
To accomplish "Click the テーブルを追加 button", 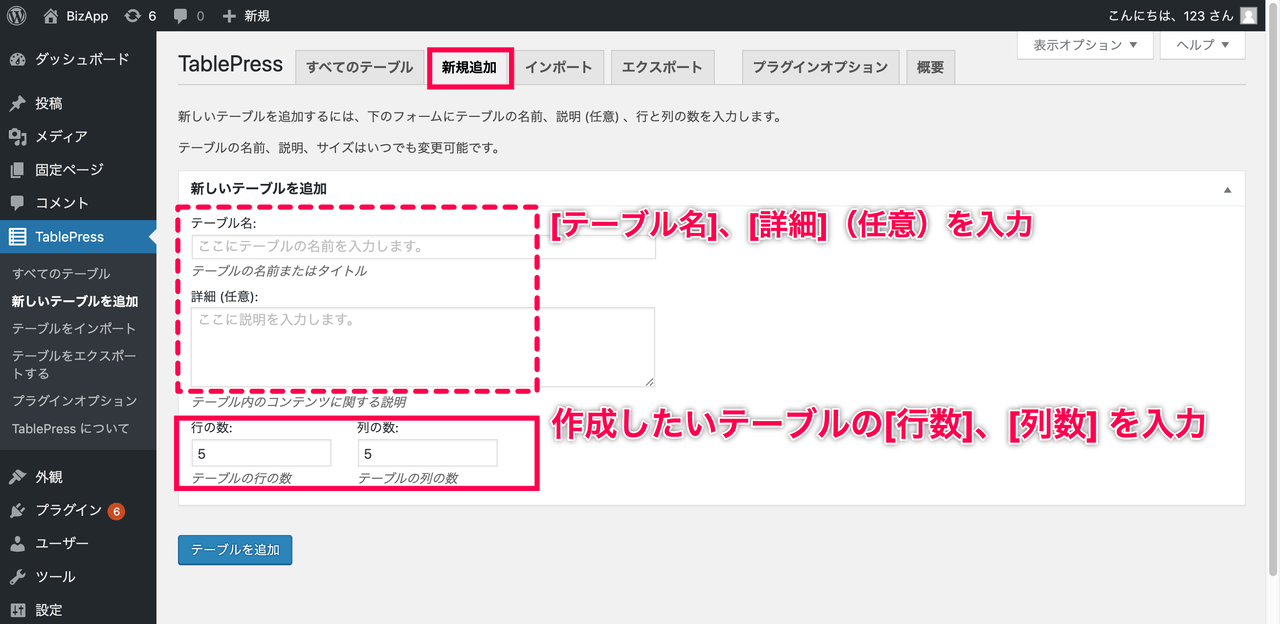I will [x=235, y=550].
